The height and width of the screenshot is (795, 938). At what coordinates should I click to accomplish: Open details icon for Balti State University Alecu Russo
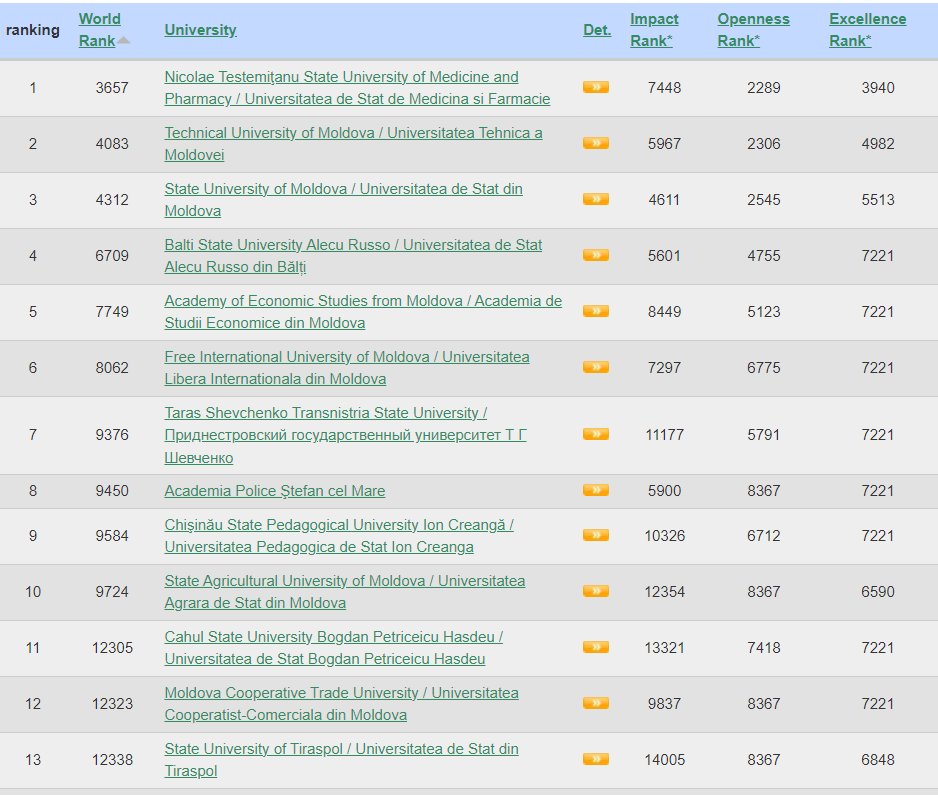click(596, 255)
